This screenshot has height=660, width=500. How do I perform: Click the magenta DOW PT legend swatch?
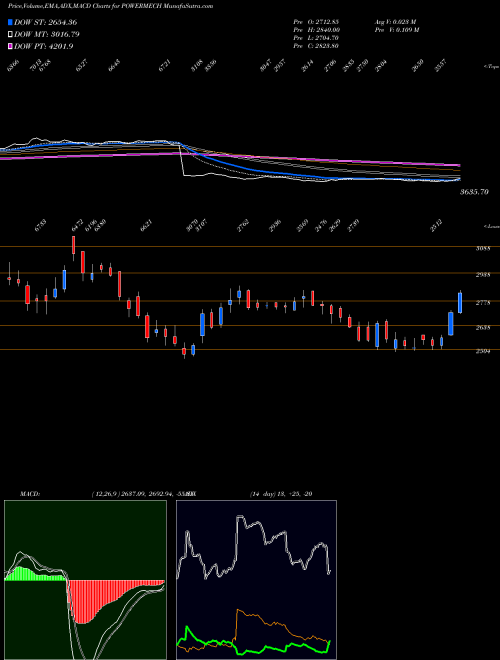(x=11, y=46)
